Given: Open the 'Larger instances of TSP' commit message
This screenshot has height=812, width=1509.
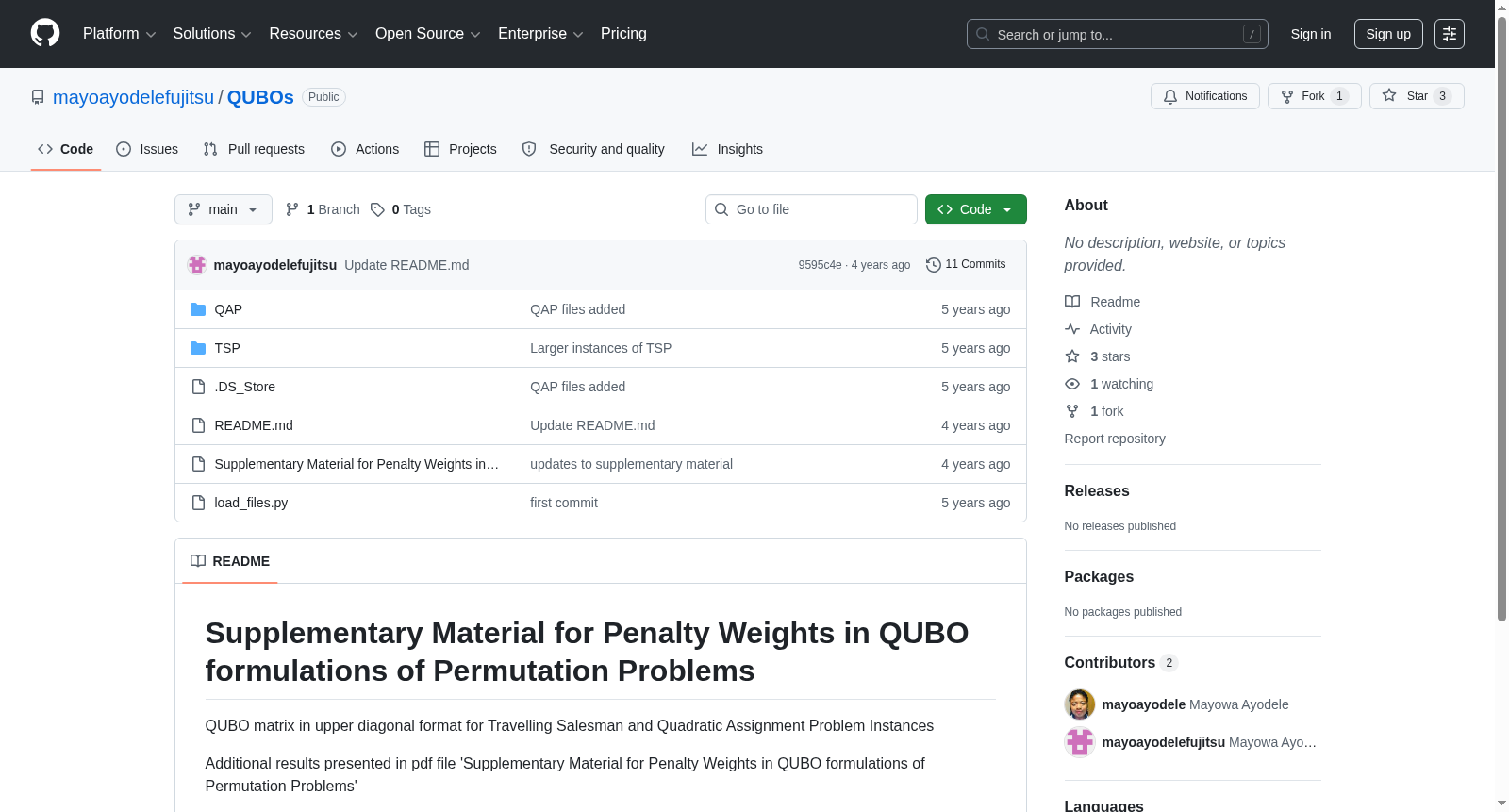Looking at the screenshot, I should pyautogui.click(x=601, y=348).
